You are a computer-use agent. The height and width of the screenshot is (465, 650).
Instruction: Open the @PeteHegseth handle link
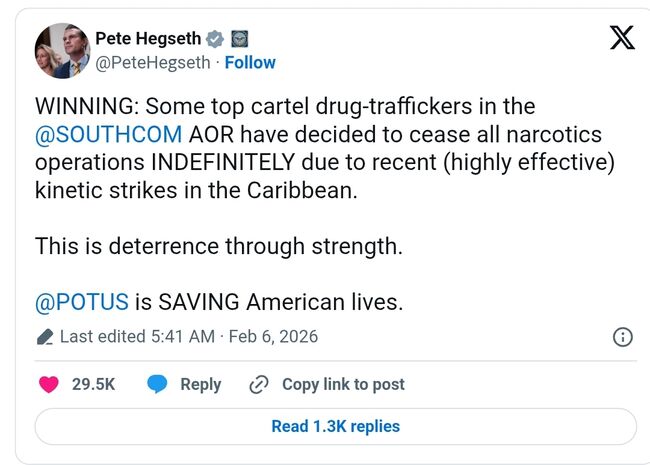[x=153, y=62]
